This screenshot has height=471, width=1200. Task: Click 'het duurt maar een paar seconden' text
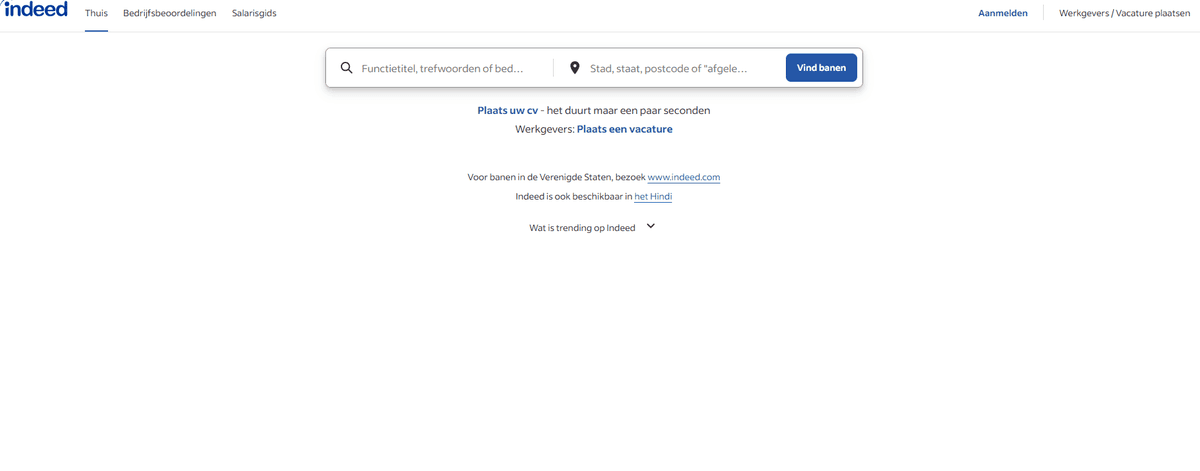click(x=628, y=110)
